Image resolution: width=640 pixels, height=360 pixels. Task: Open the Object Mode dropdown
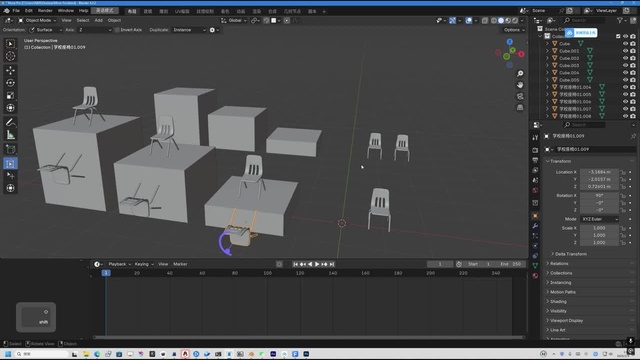coord(37,20)
